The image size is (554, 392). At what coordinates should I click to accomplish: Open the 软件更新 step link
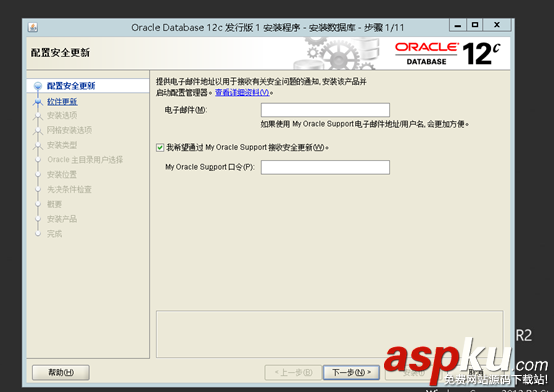[62, 102]
